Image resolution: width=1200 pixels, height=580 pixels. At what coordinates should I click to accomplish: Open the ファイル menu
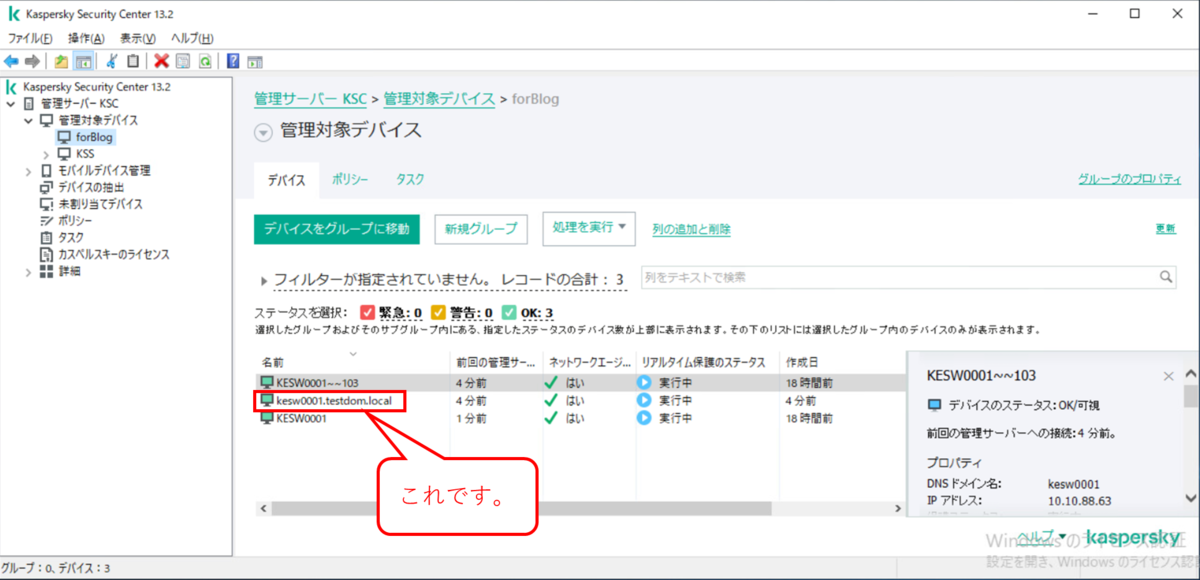point(30,38)
